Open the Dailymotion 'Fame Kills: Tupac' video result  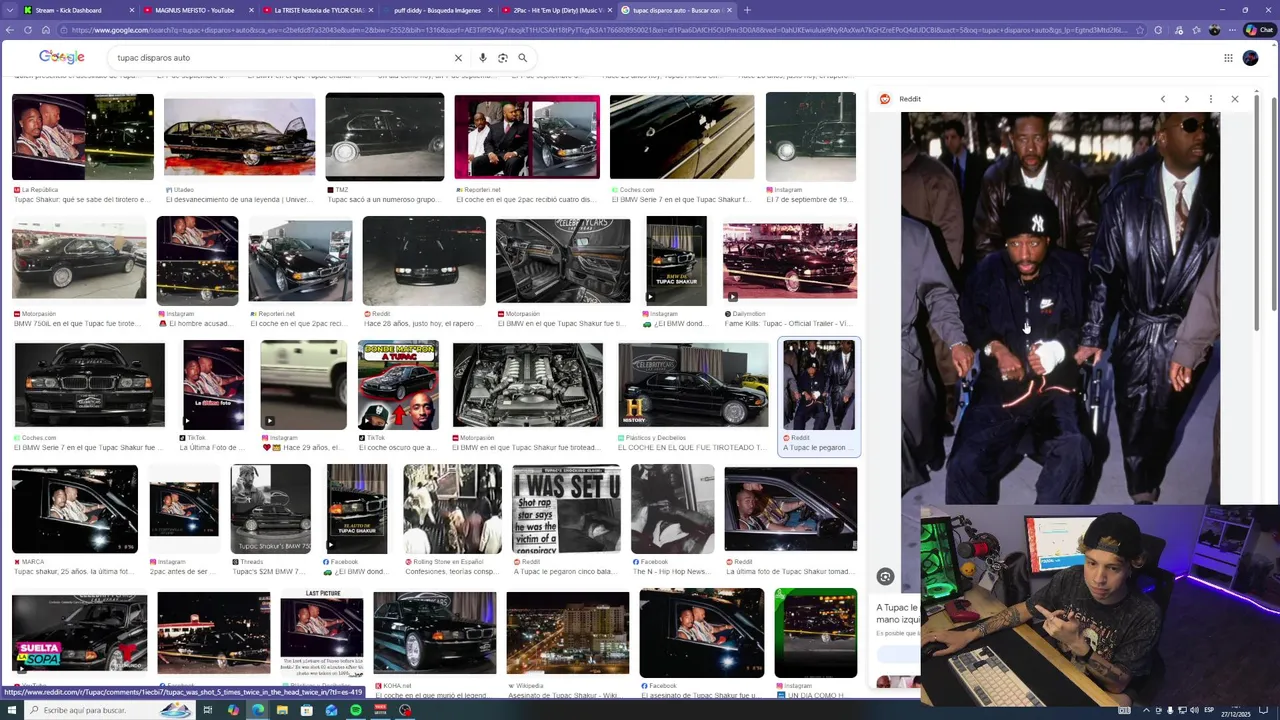[790, 261]
